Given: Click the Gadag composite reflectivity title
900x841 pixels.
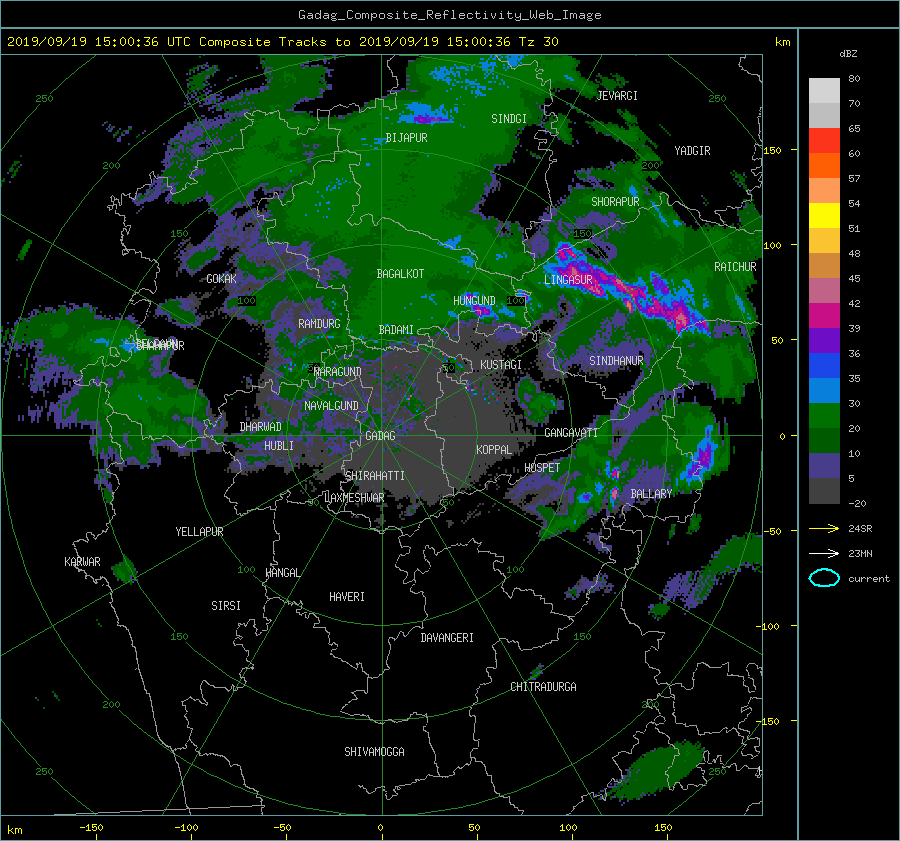Looking at the screenshot, I should [449, 15].
